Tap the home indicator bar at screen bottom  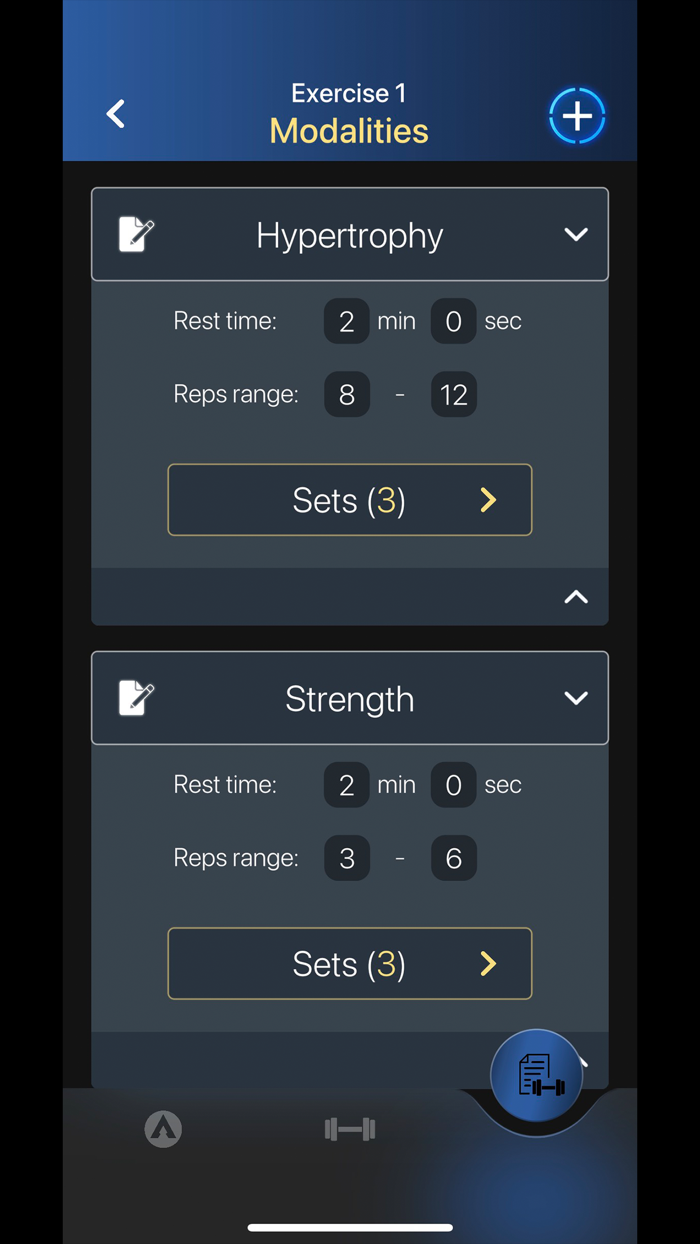click(x=349, y=1226)
